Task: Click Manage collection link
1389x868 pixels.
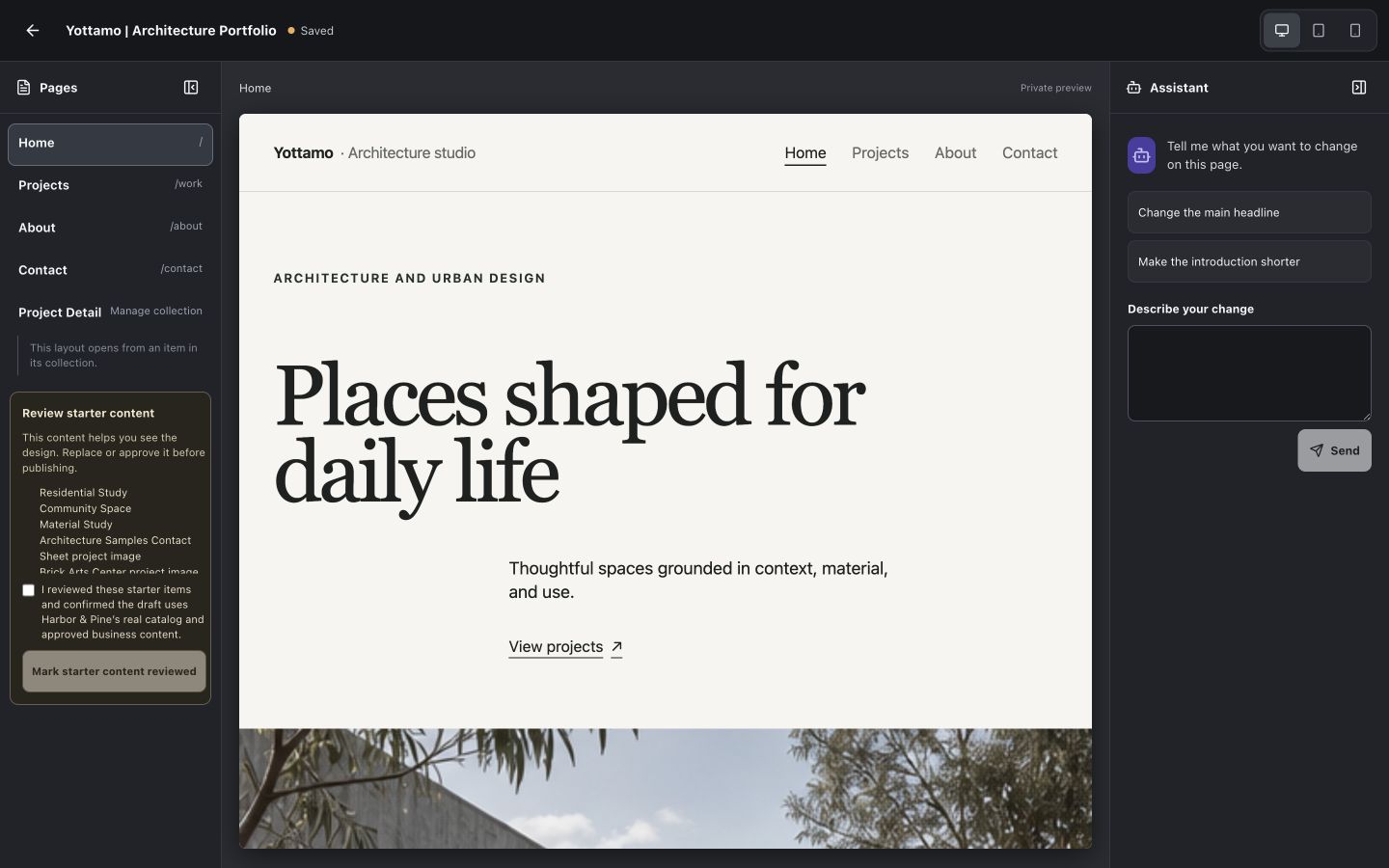Action: 156,312
